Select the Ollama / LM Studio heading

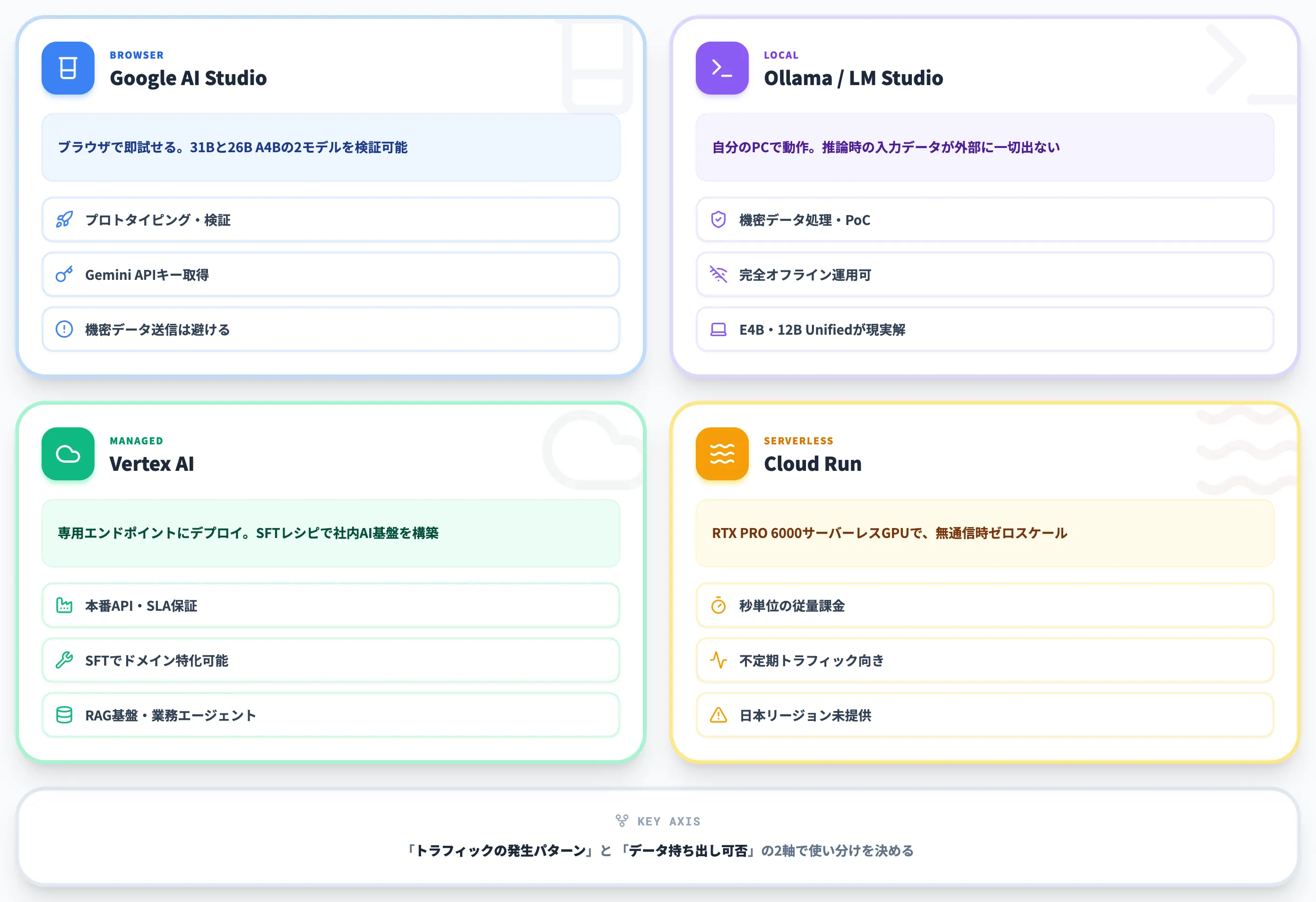point(853,78)
